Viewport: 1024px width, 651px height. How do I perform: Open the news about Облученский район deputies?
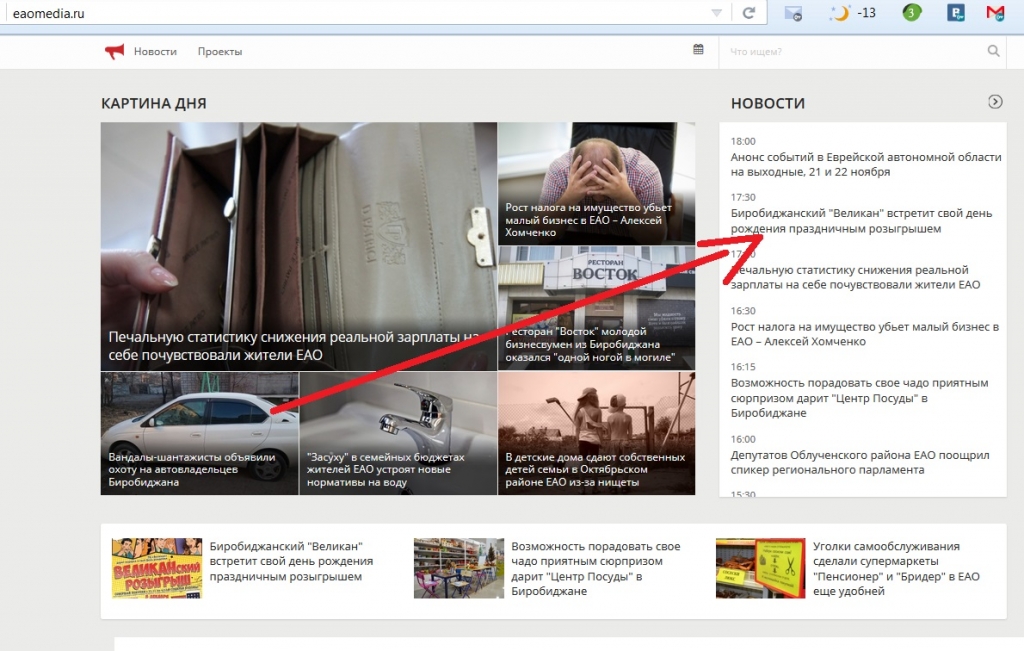tap(860, 462)
